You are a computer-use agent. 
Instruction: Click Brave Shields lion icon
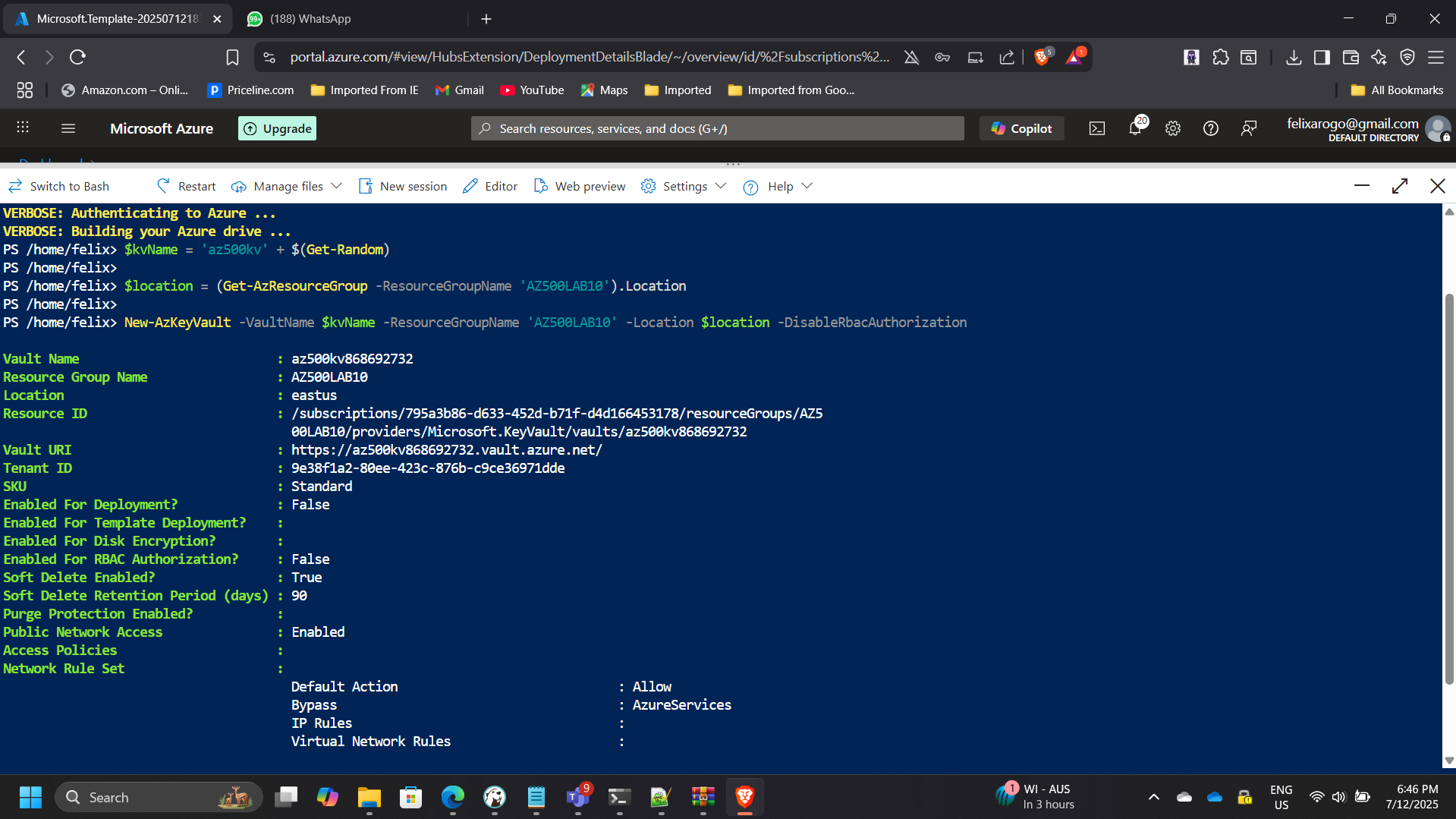[1042, 57]
